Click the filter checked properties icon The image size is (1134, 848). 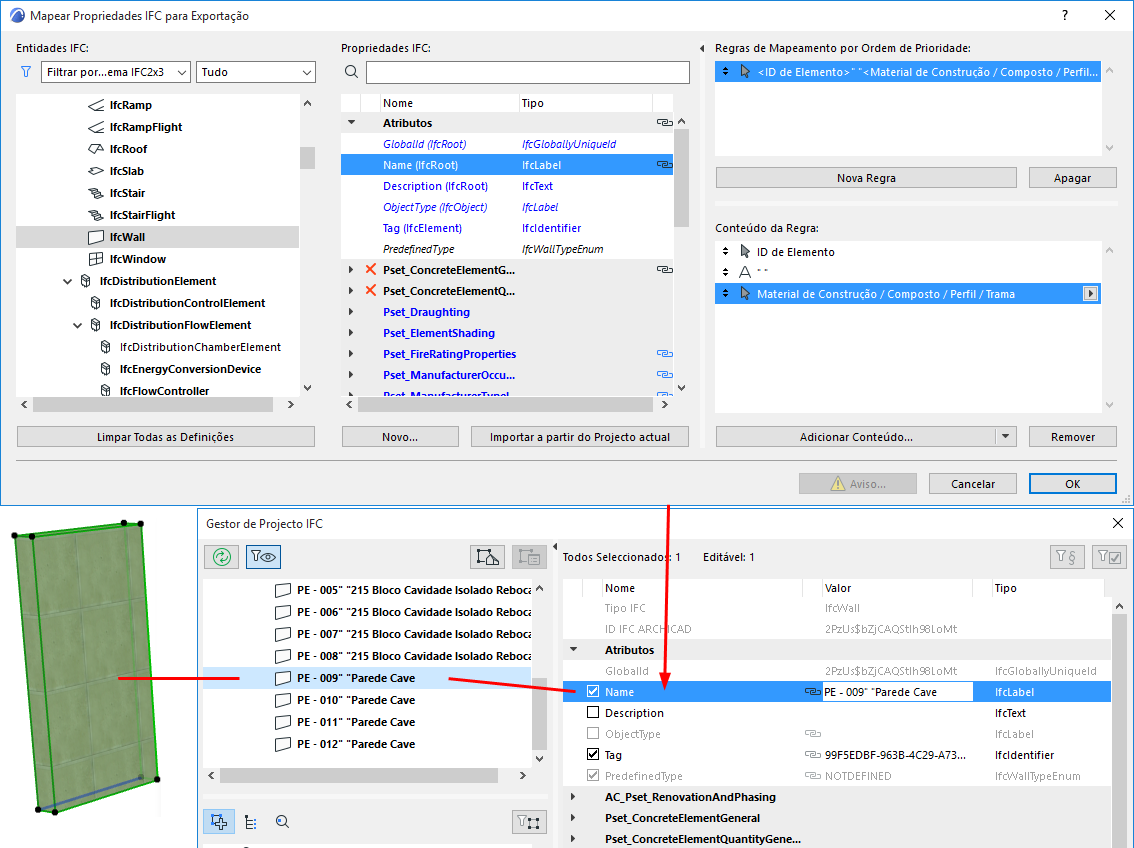point(1109,557)
